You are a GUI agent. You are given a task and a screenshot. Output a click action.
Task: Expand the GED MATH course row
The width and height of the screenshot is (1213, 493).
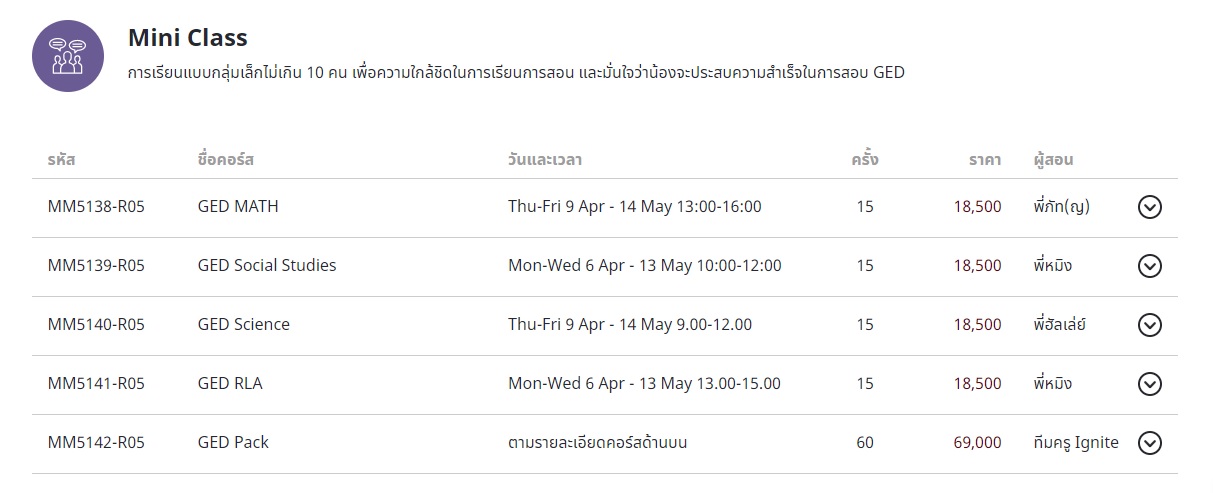coord(1150,207)
